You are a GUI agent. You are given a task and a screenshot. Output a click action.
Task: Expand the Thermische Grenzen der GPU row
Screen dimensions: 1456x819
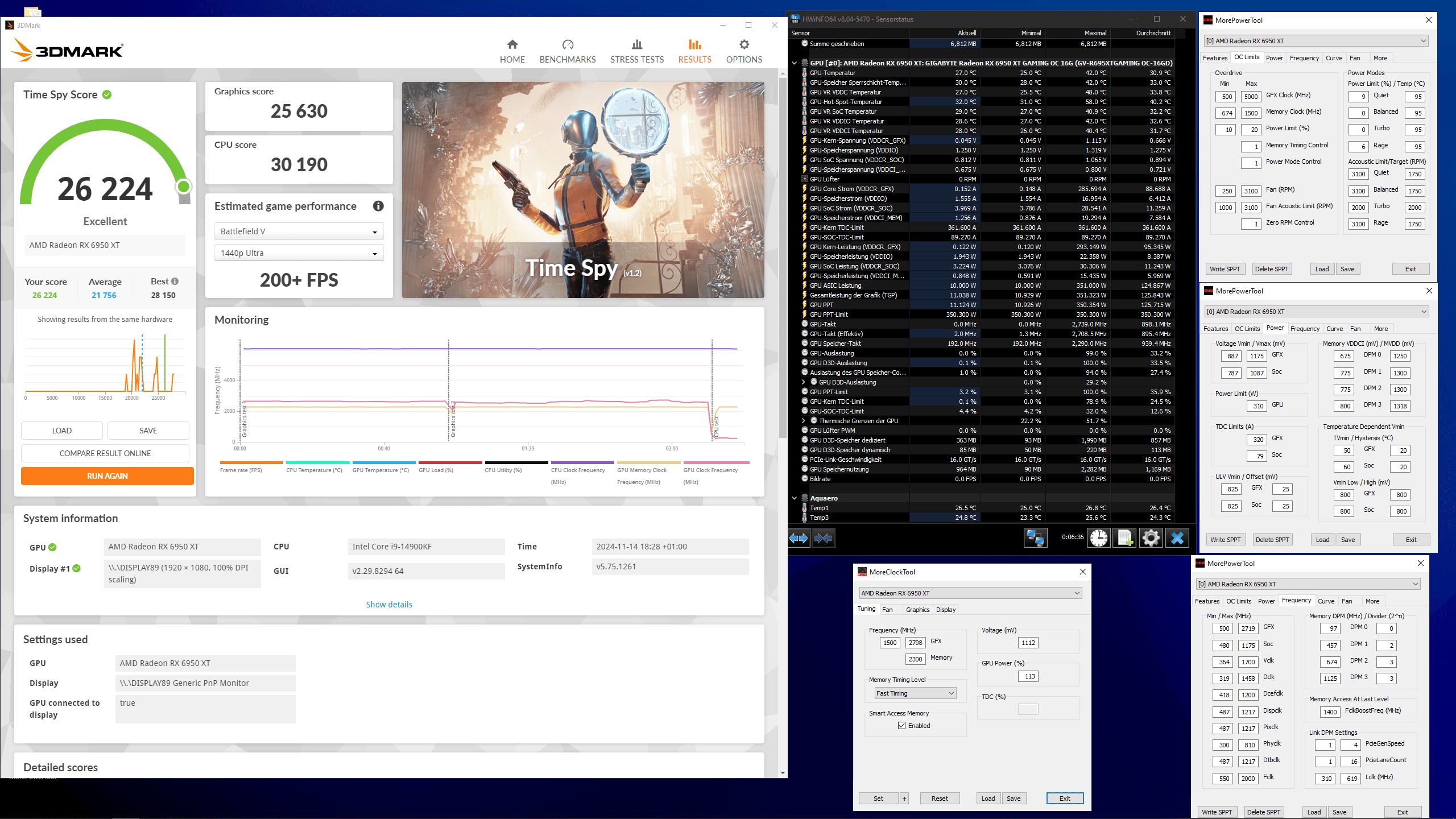tap(803, 421)
